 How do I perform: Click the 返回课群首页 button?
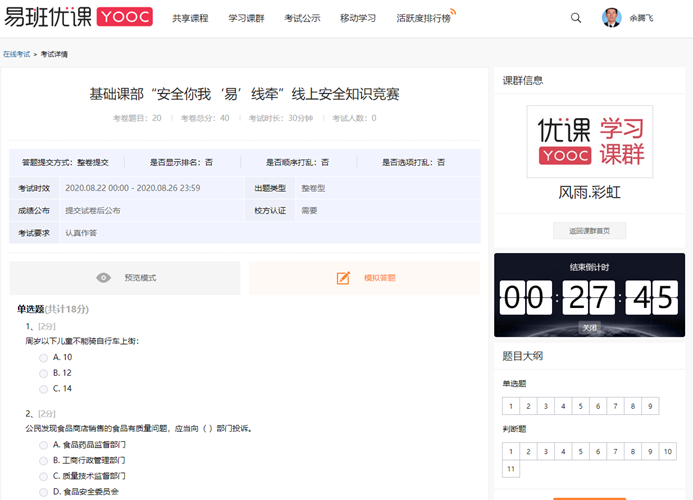[x=589, y=231]
